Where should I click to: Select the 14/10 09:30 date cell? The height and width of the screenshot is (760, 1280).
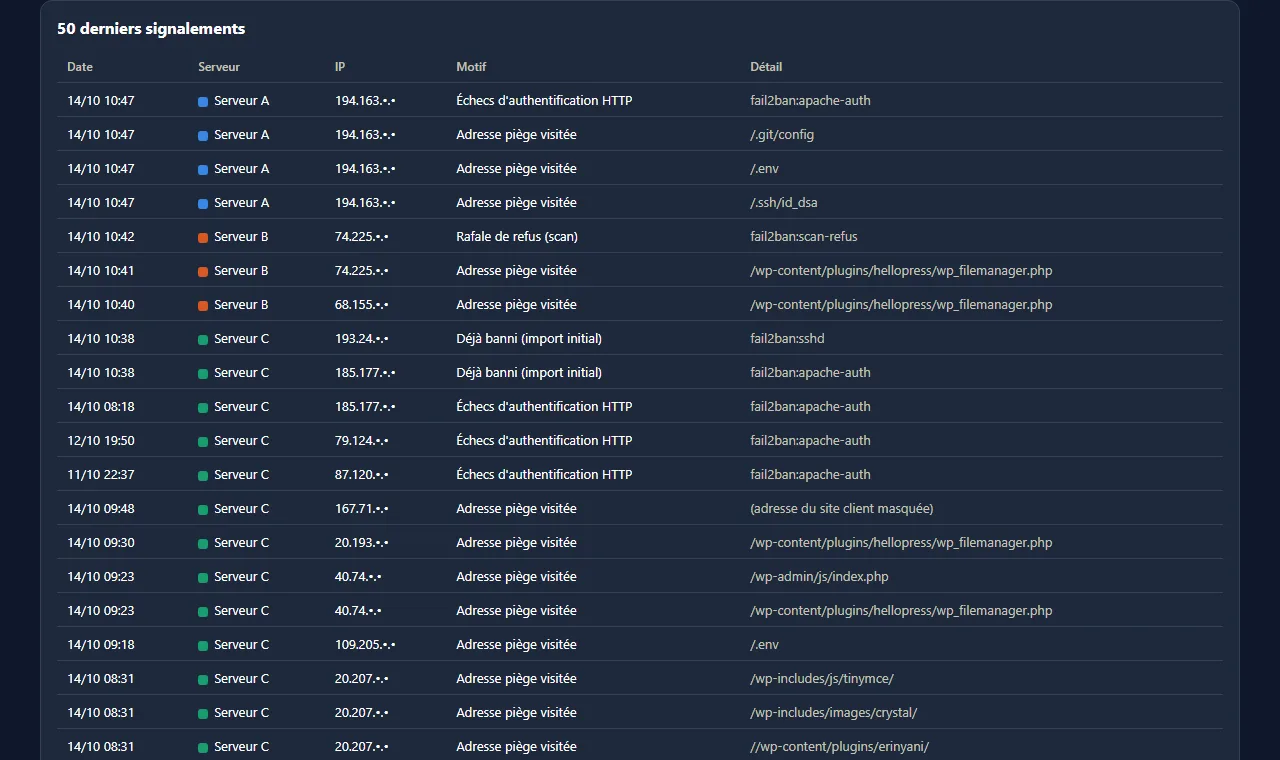101,543
